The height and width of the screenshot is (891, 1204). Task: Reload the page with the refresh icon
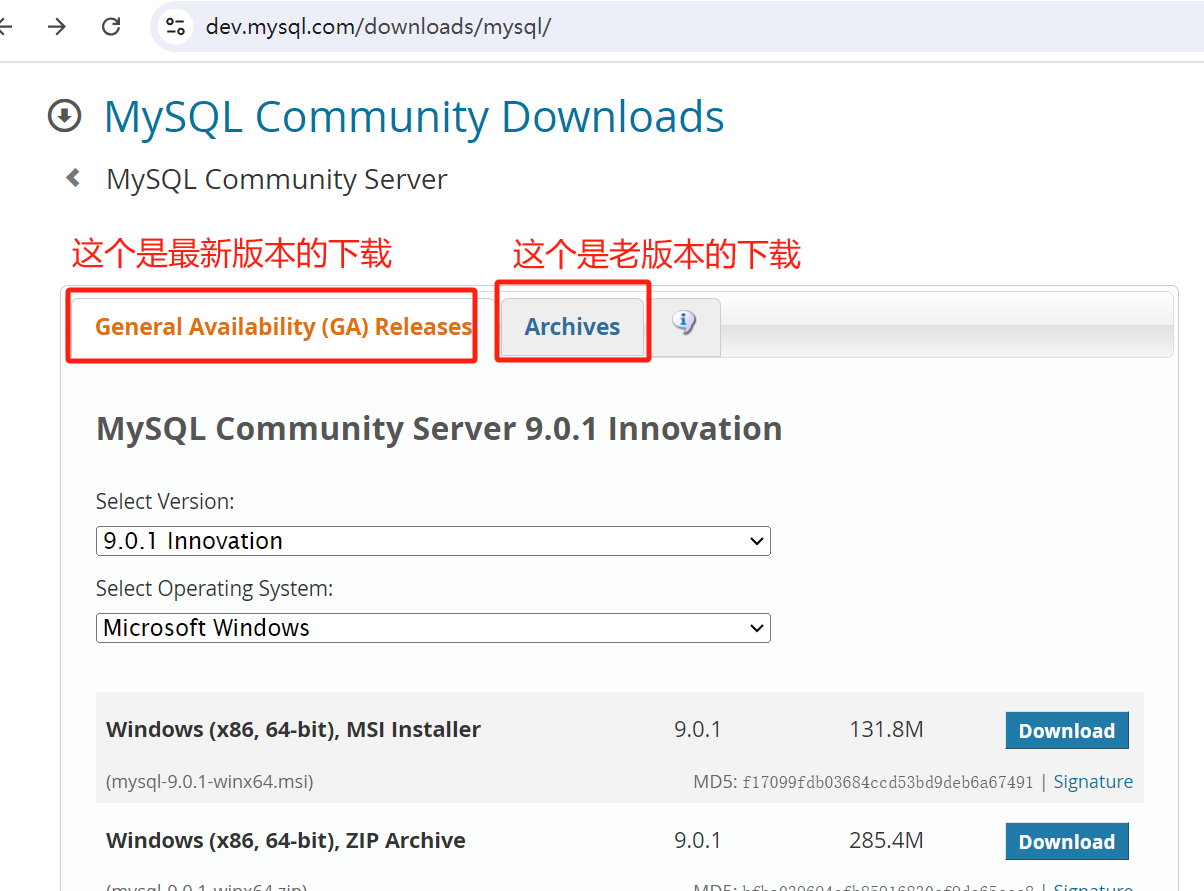(111, 27)
